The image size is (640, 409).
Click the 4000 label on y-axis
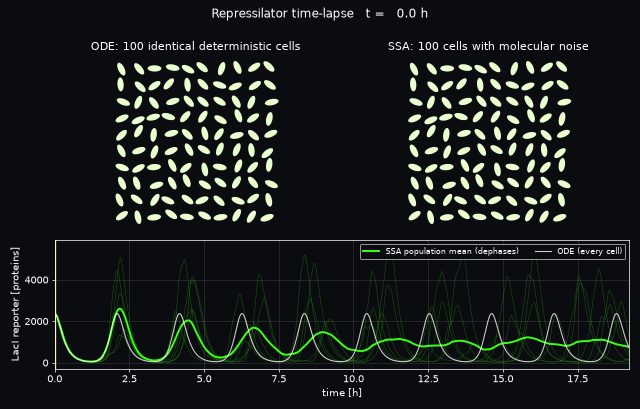tap(36, 280)
